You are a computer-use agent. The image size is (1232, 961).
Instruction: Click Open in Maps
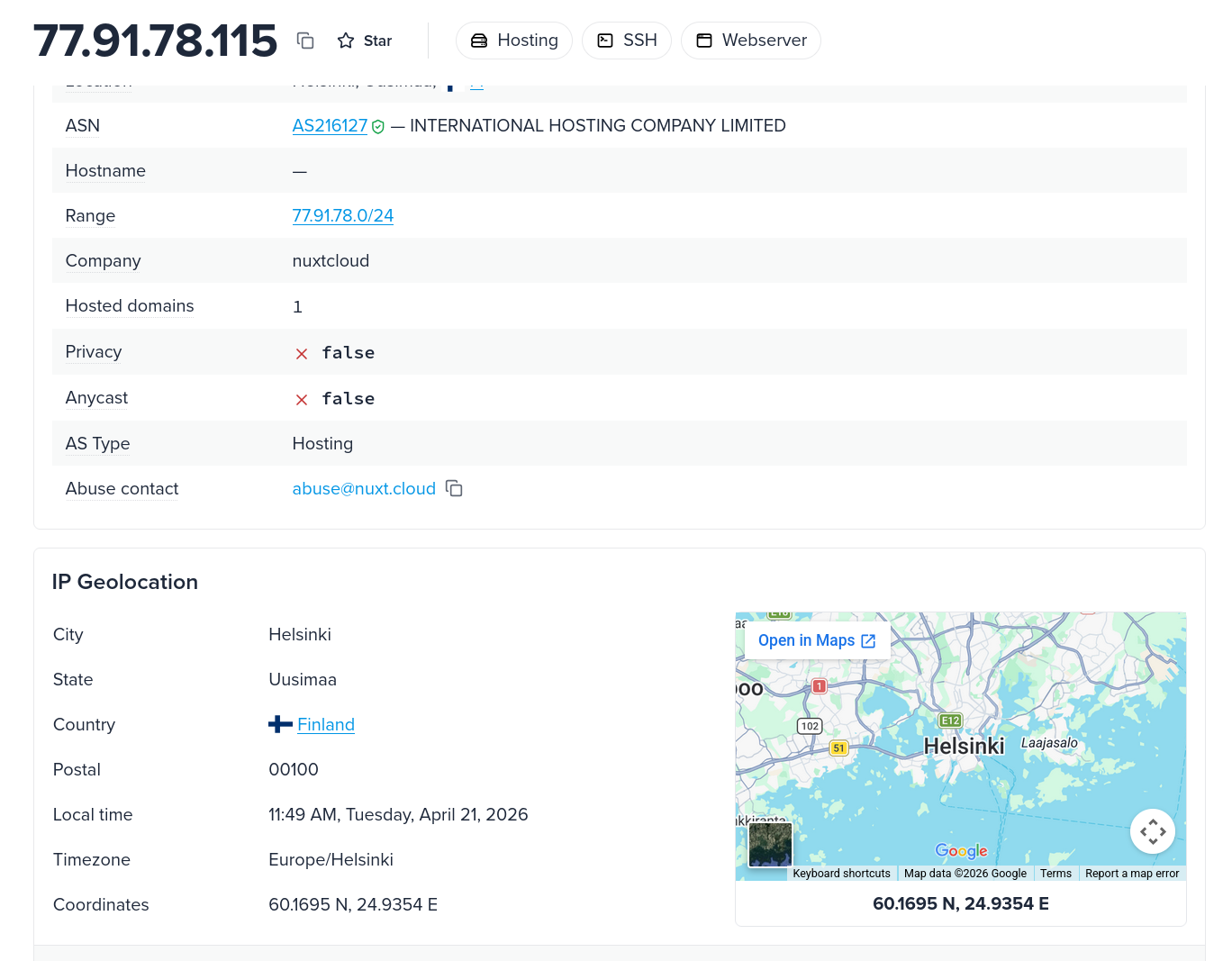[816, 640]
